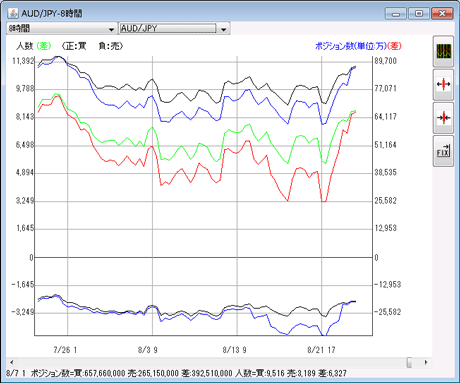This screenshot has height=383, width=460.
Task: Click the 7/26 1 date label
Action: tap(65, 350)
